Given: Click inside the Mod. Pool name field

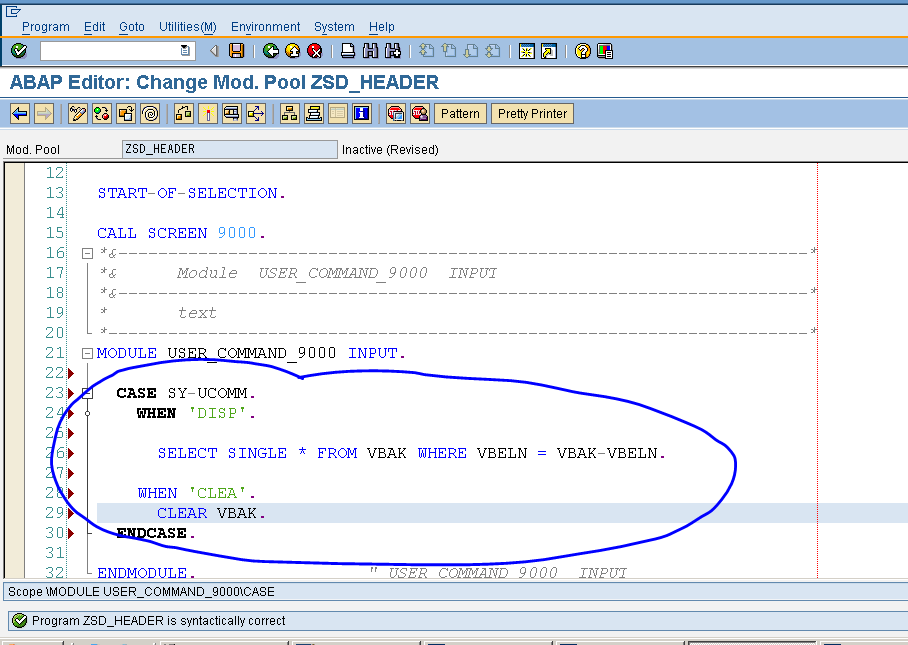Looking at the screenshot, I should click(x=230, y=149).
